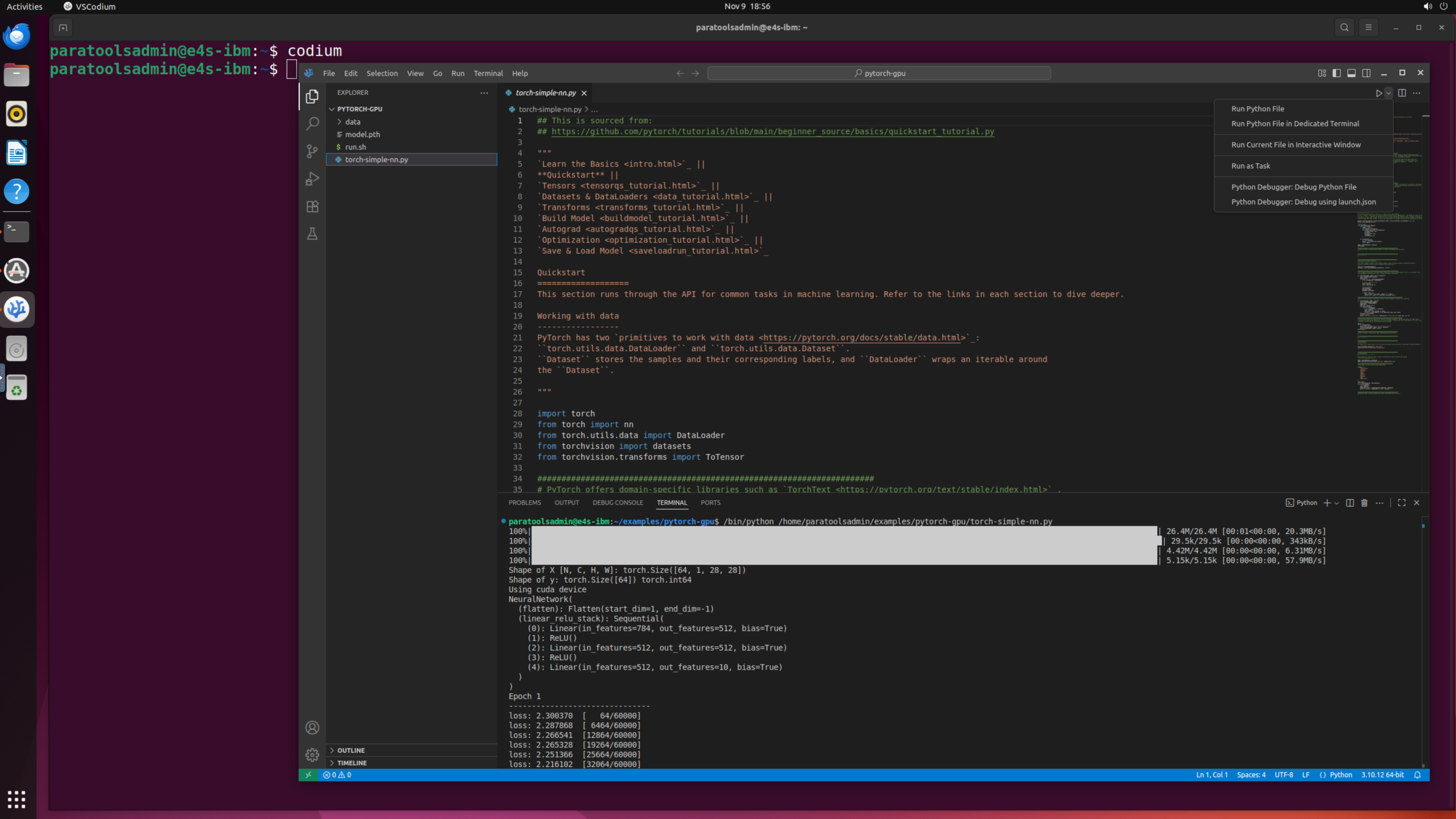Open the Testing flask icon
Viewport: 1456px width, 819px height.
312,234
